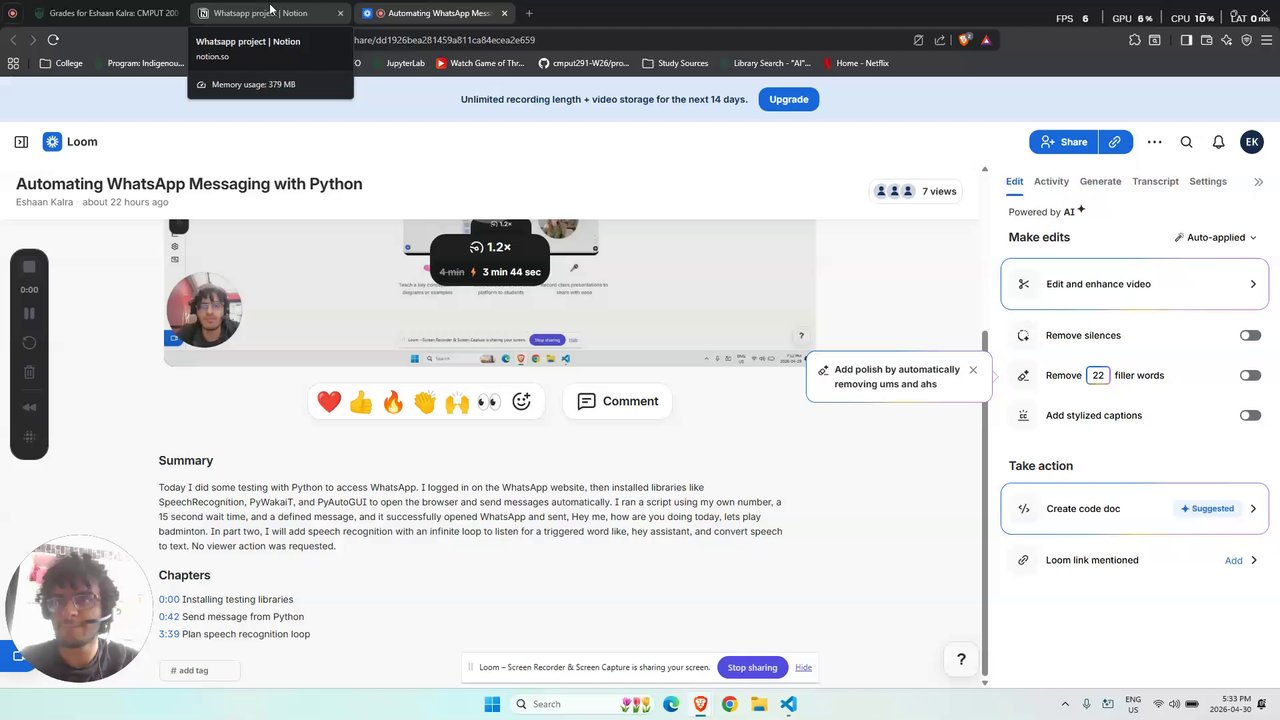The image size is (1280, 720).
Task: Click the Hide link on sharing bar
Action: [x=803, y=668]
